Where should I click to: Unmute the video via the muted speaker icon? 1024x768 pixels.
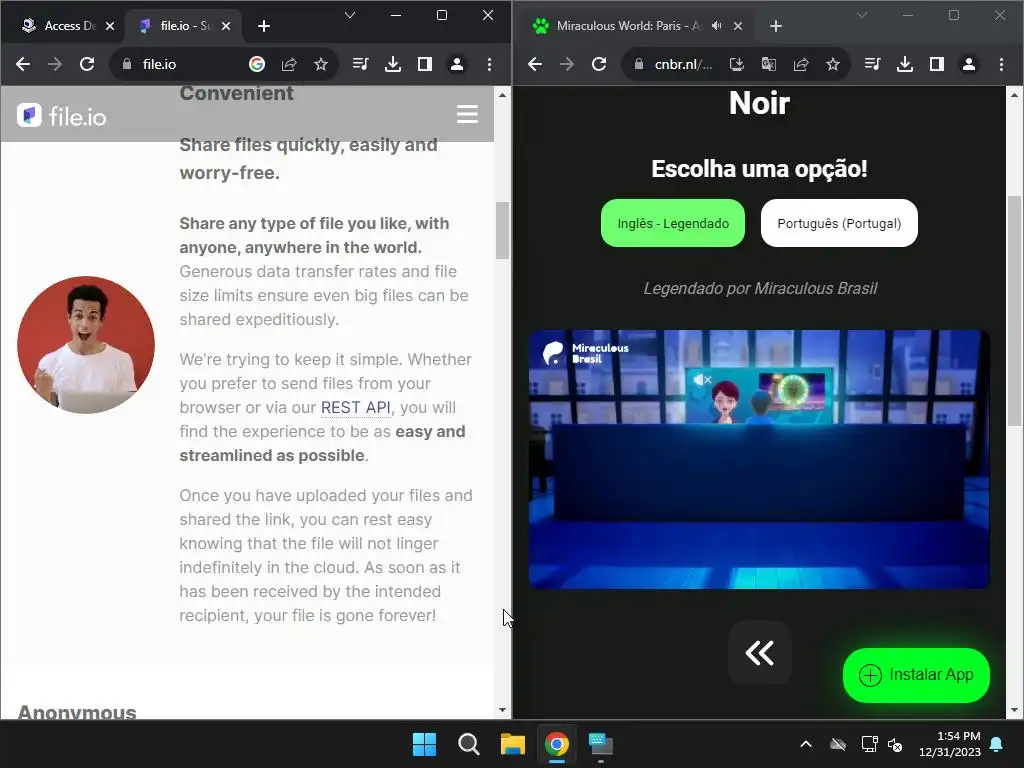702,379
